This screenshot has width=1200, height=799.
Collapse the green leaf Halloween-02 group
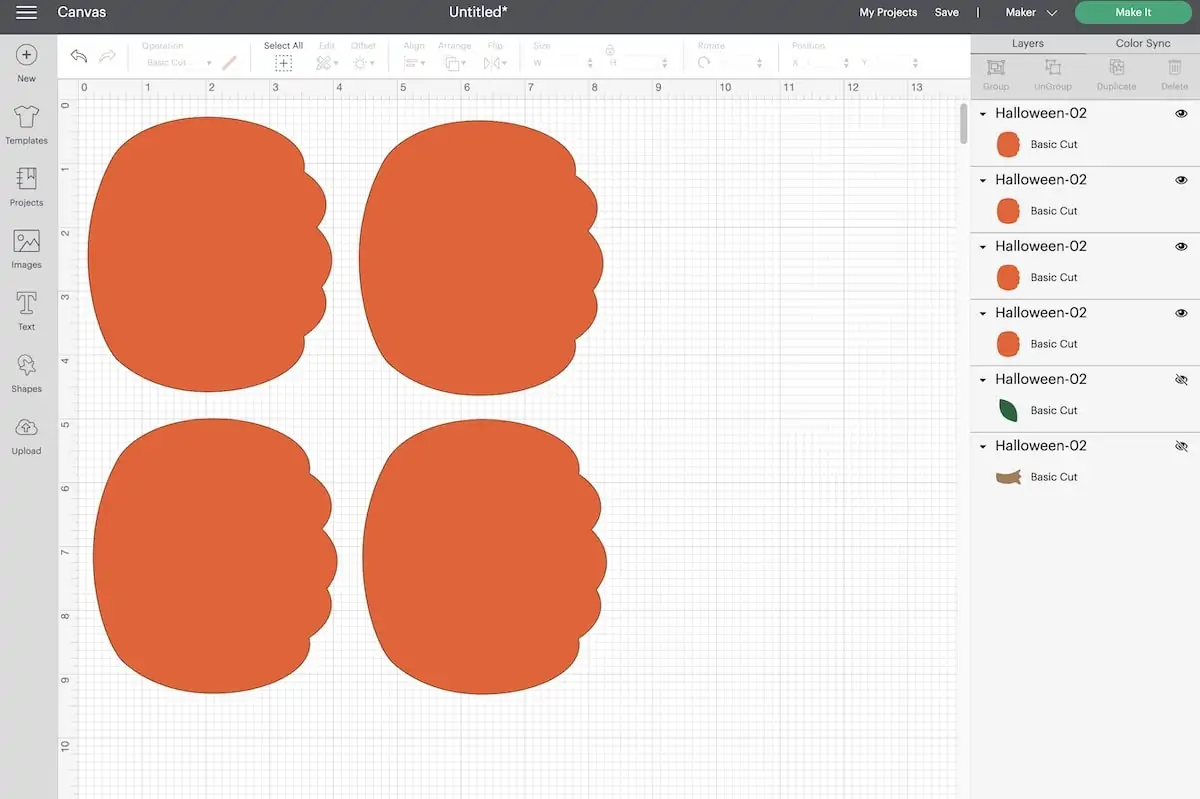coord(983,380)
